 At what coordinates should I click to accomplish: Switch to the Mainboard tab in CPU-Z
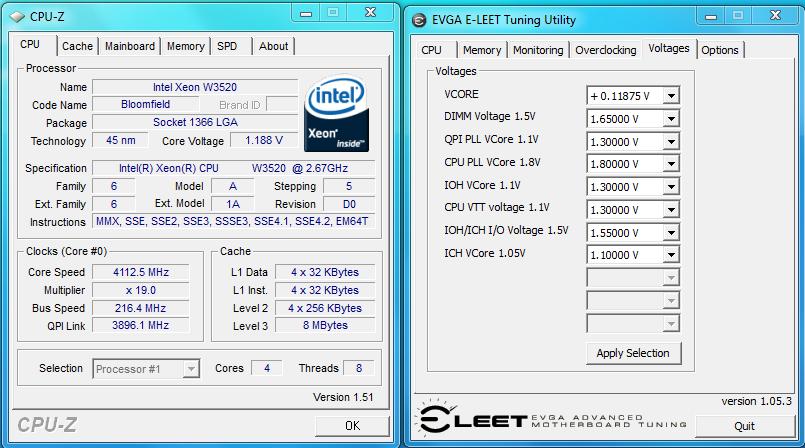click(130, 46)
